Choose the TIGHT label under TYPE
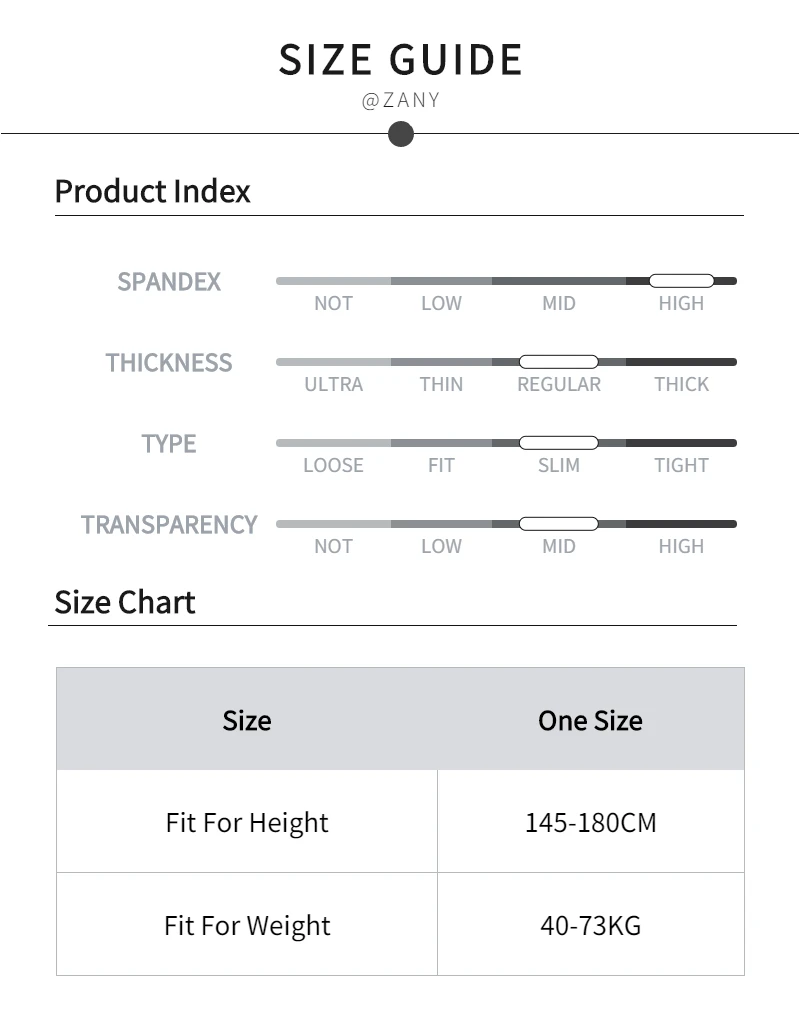This screenshot has height=1032, width=800. coord(681,465)
